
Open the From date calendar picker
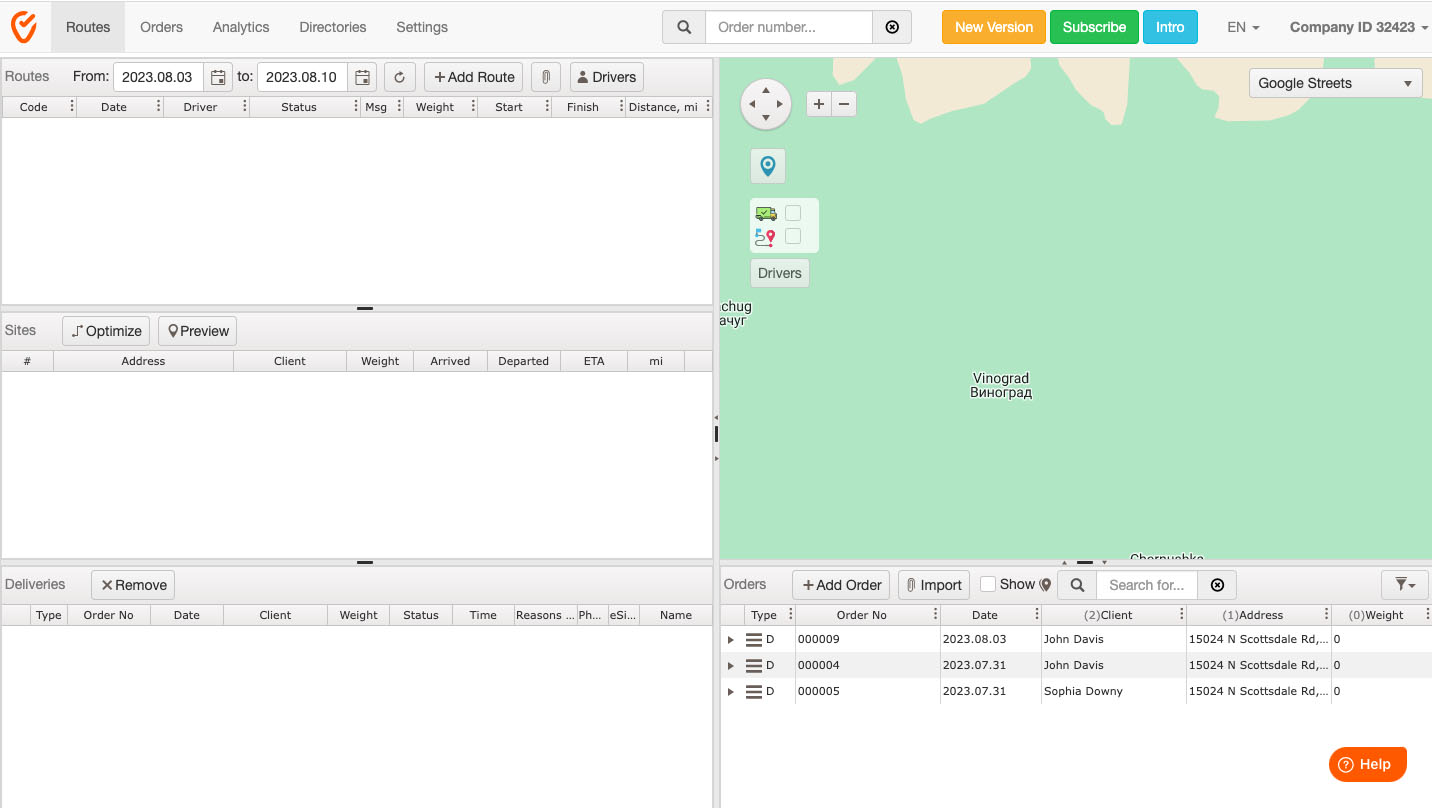click(x=218, y=77)
